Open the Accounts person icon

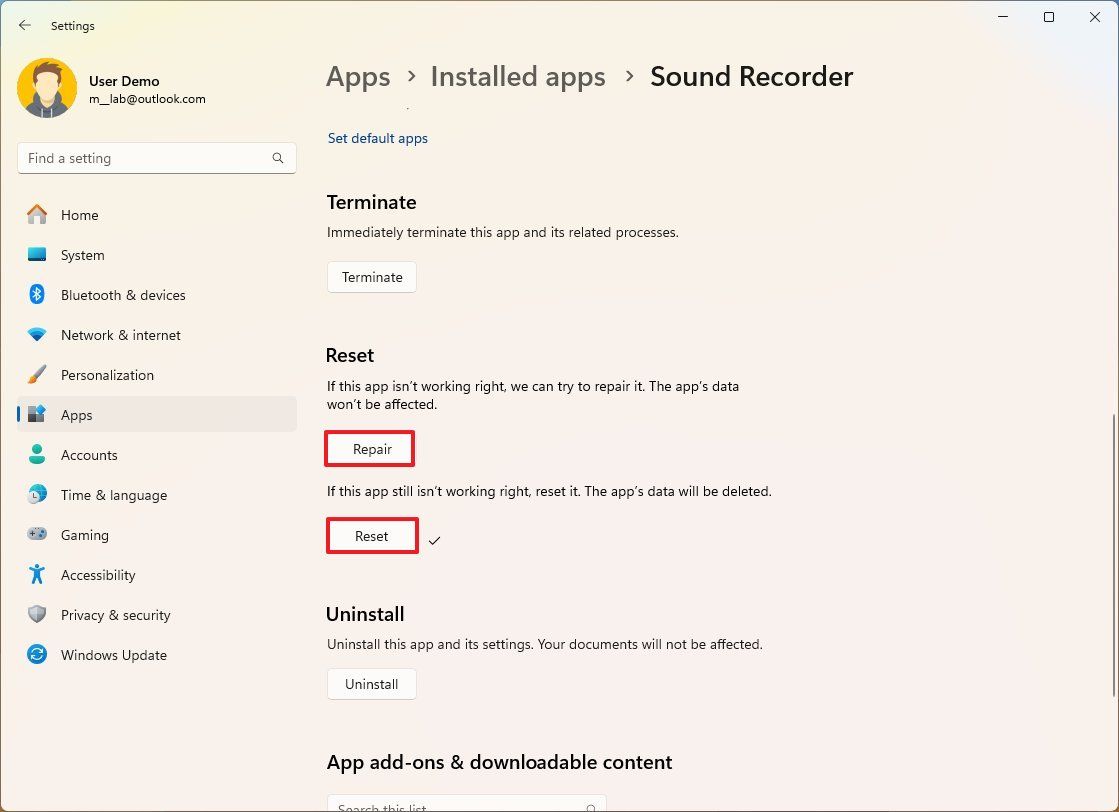coord(37,455)
